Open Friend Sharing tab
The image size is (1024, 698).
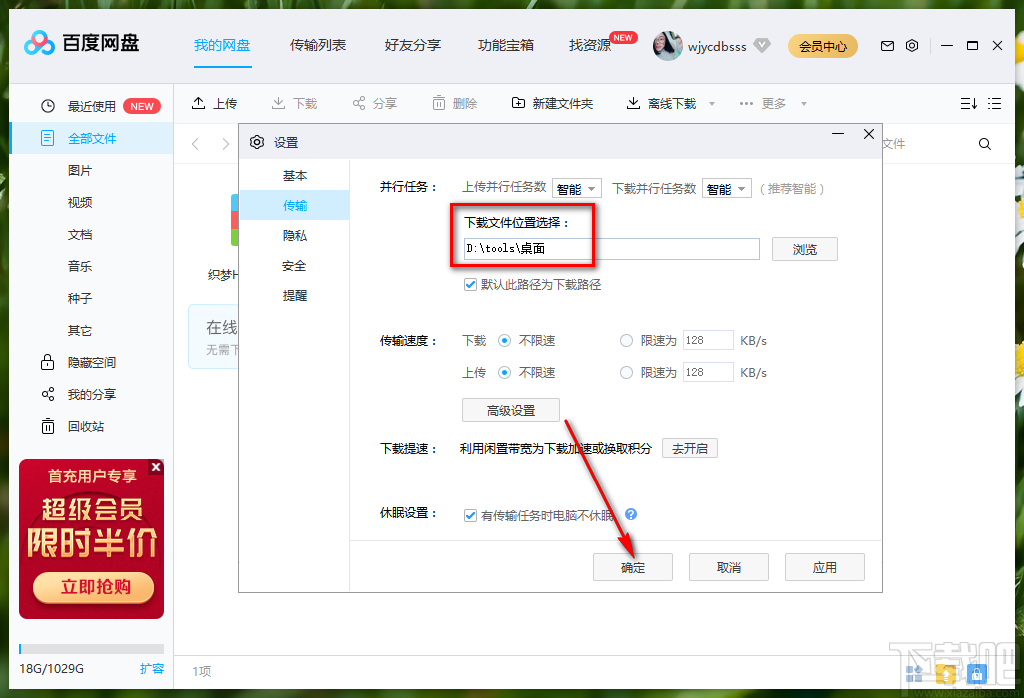(413, 45)
